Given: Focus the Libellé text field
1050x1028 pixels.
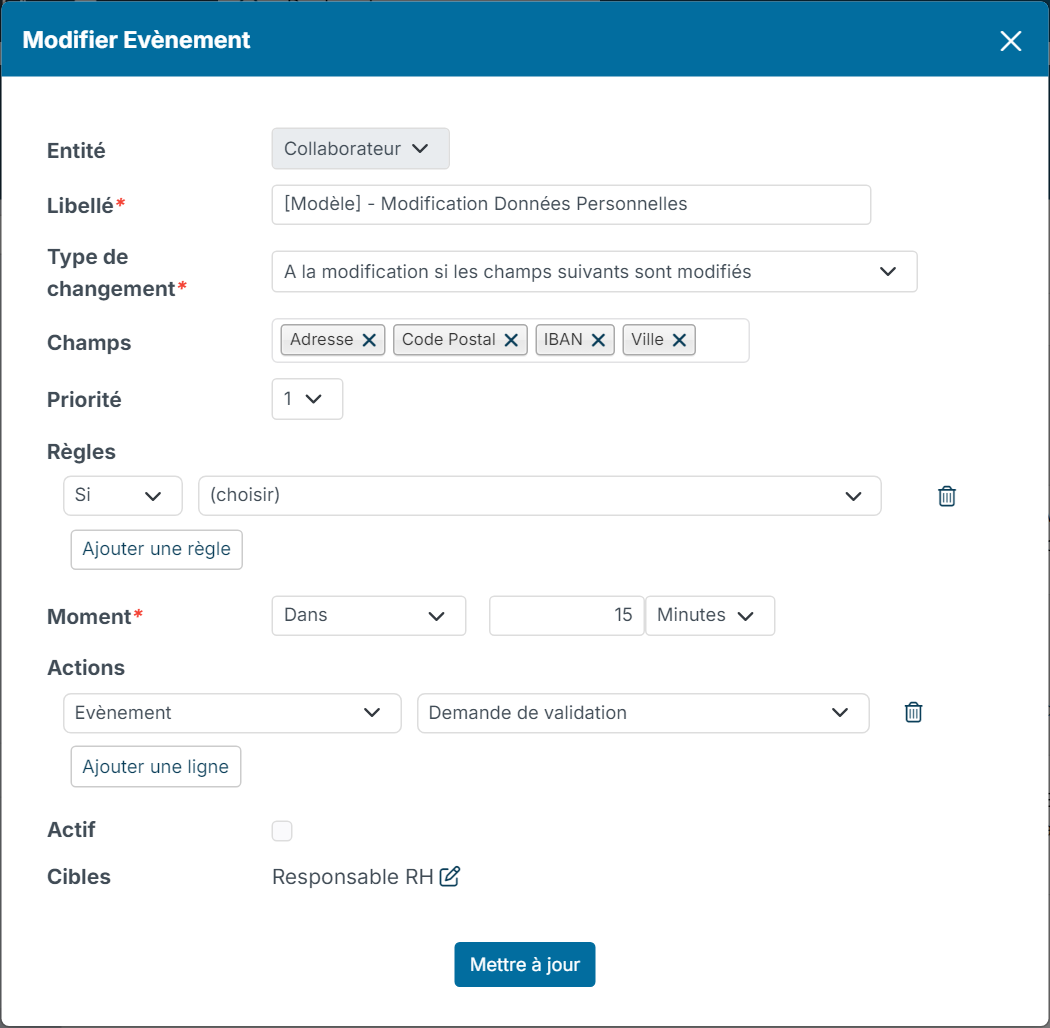Looking at the screenshot, I should tap(571, 205).
